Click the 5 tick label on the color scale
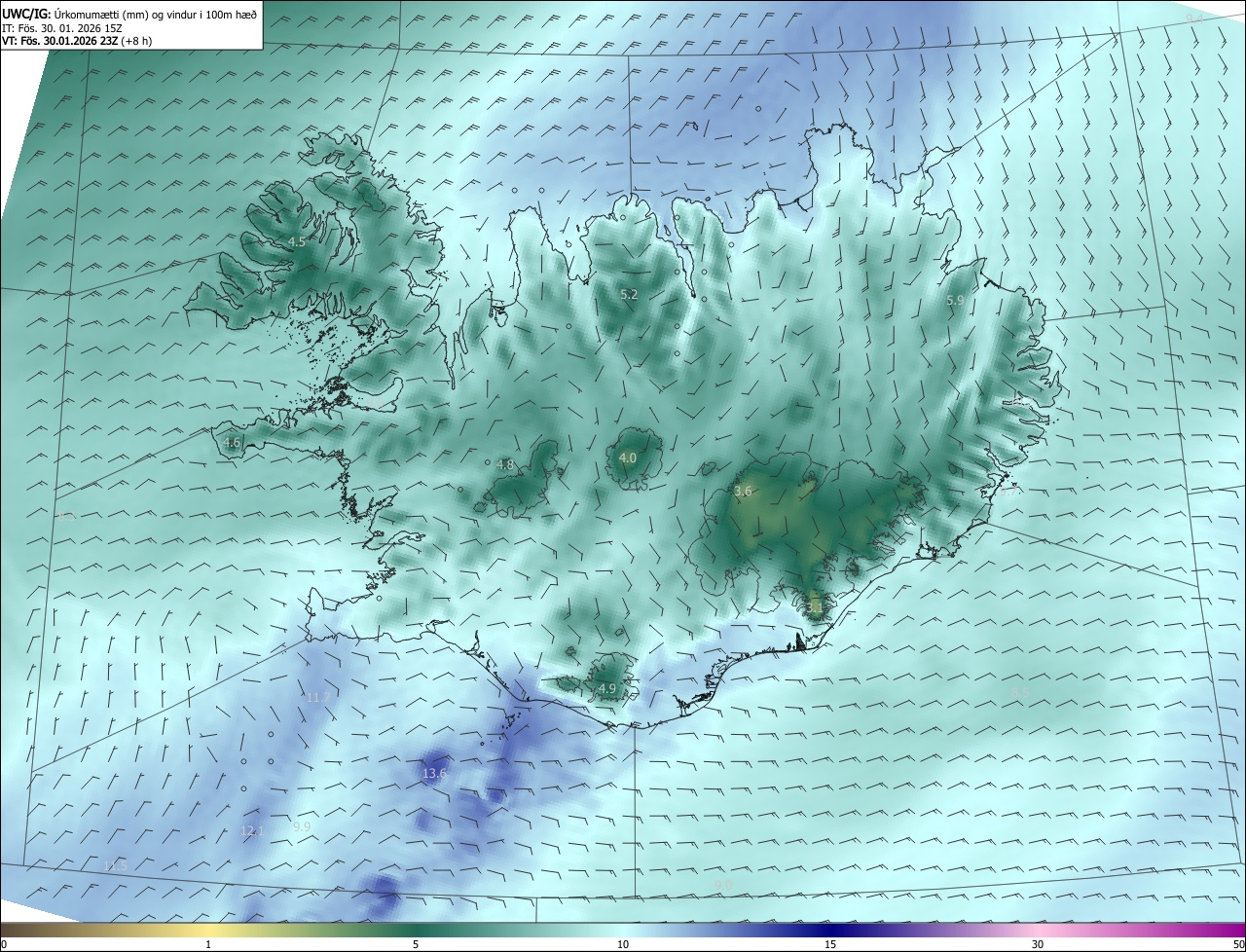The image size is (1246, 952). 416,944
